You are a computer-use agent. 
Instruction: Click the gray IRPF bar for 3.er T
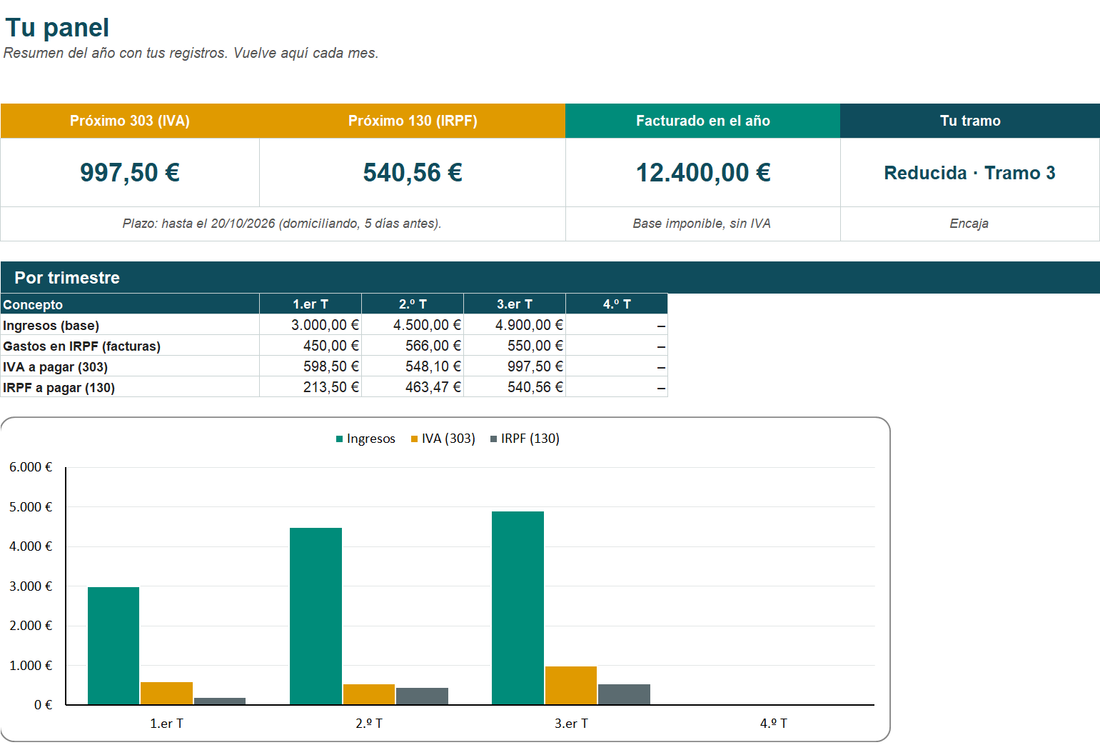[624, 695]
